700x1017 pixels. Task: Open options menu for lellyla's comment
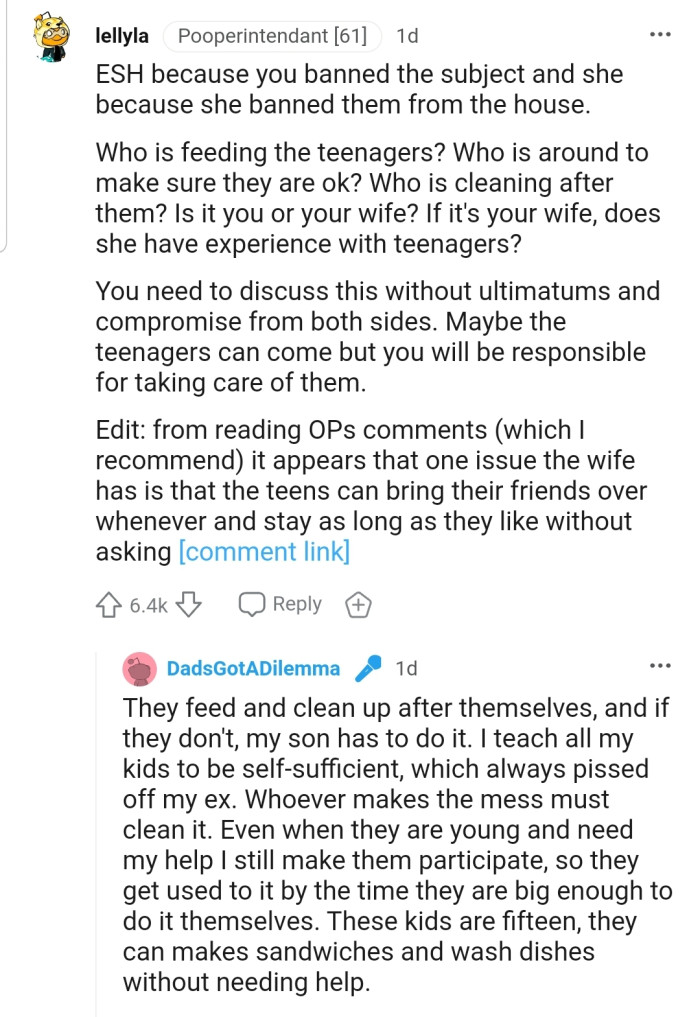click(660, 35)
